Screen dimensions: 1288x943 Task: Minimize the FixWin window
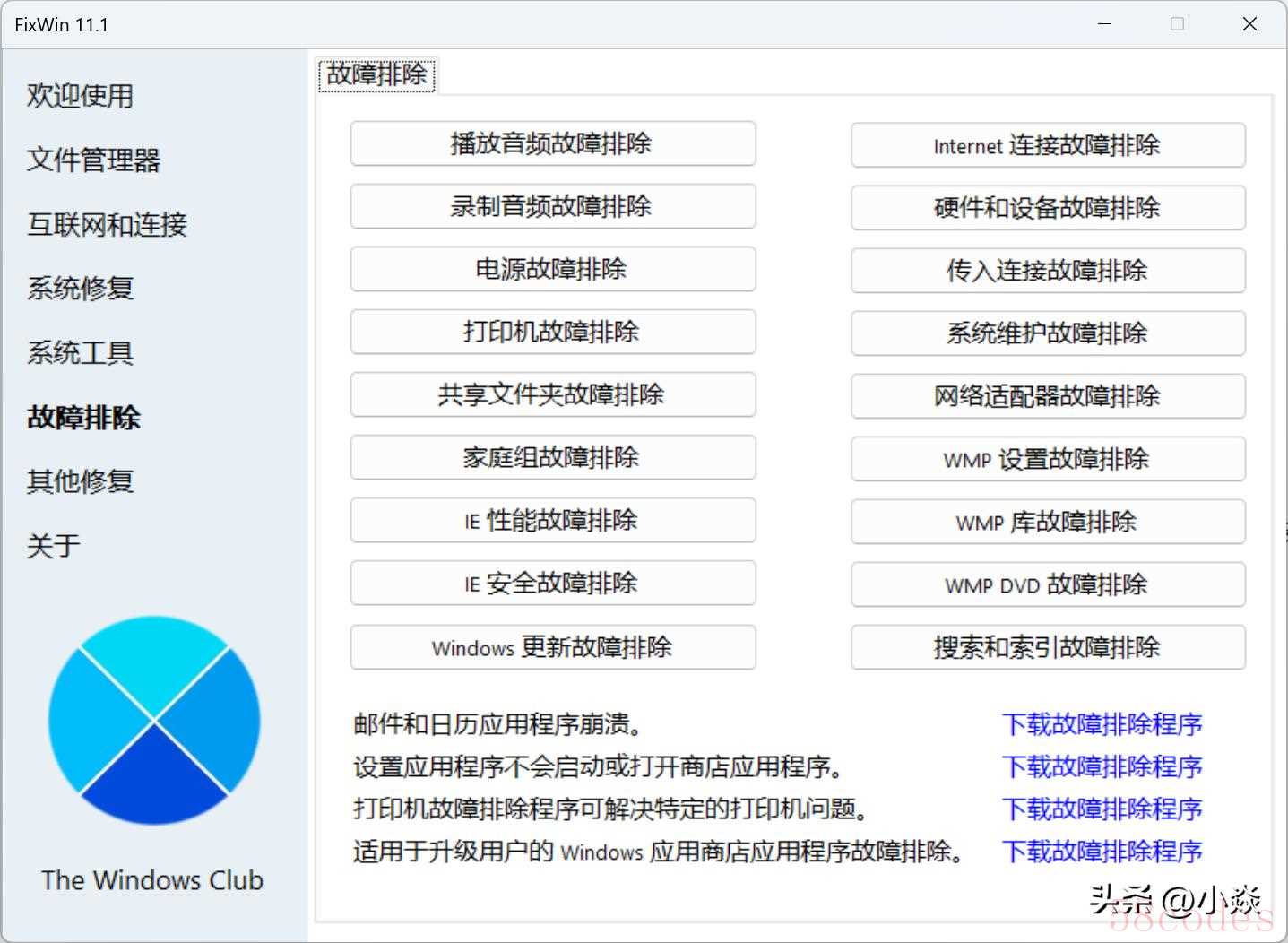(1104, 24)
